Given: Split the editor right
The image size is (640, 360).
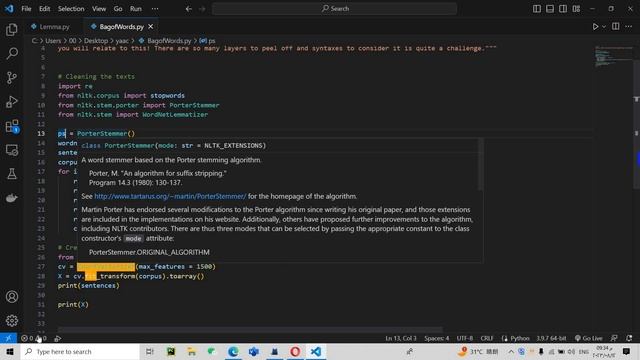Looking at the screenshot, I should click(x=616, y=27).
